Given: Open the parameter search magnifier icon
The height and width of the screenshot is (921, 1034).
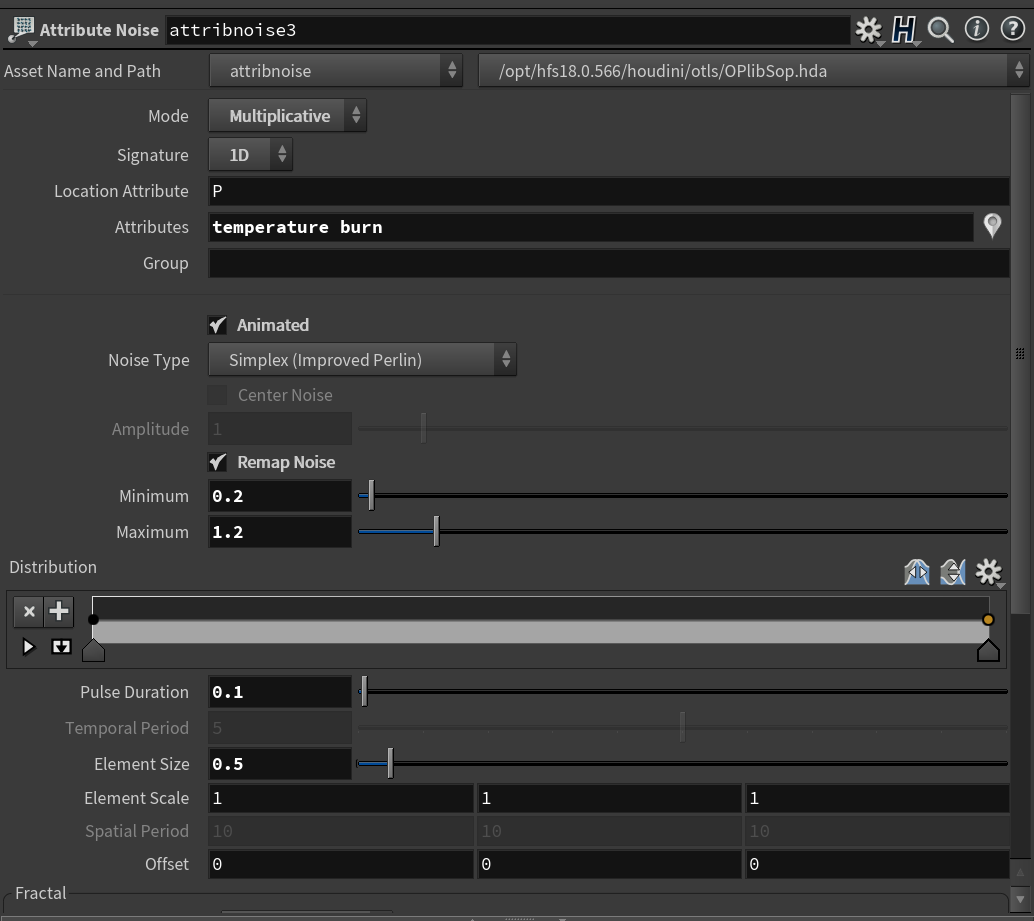Looking at the screenshot, I should 940,30.
